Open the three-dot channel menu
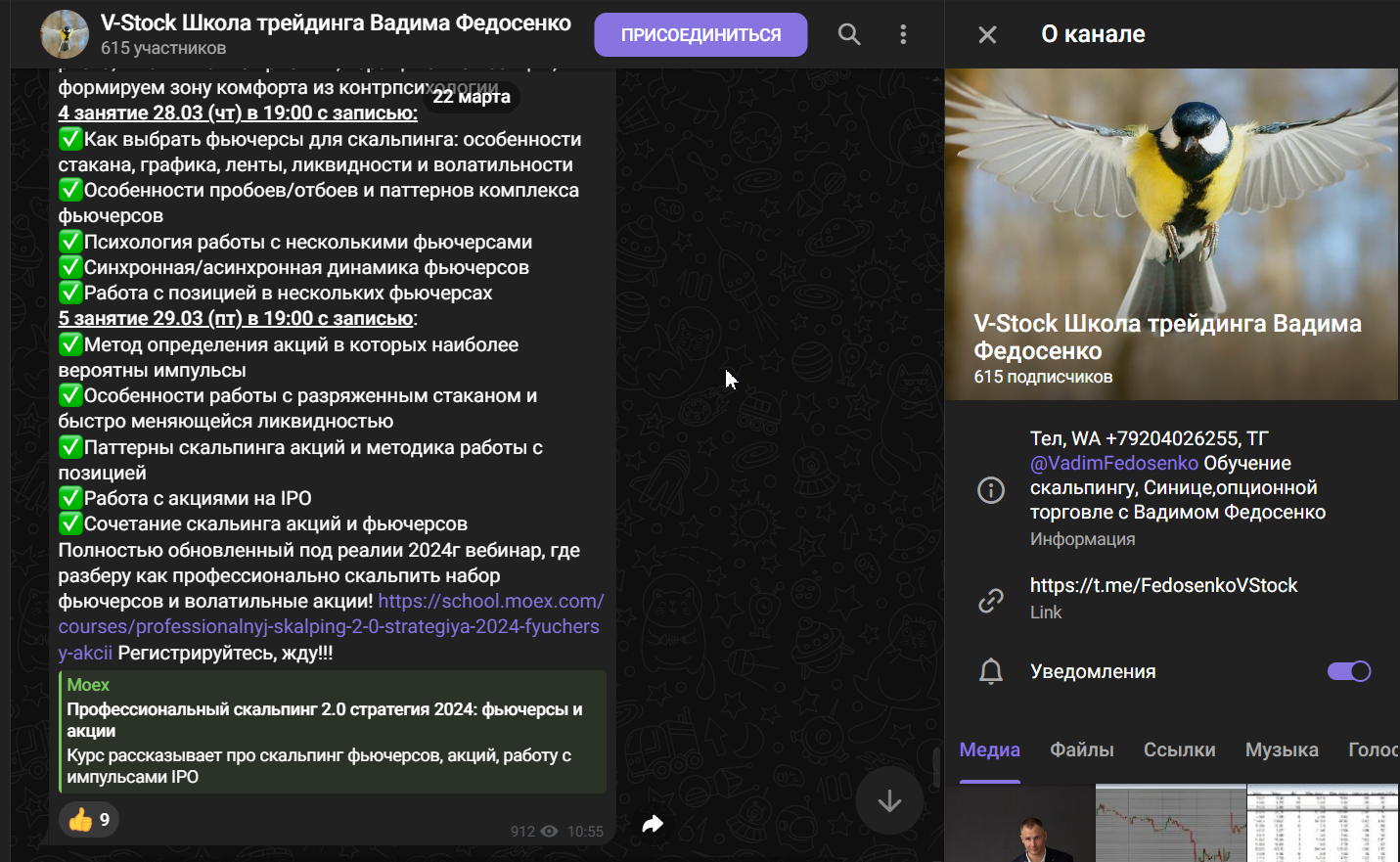This screenshot has height=862, width=1400. tap(902, 35)
